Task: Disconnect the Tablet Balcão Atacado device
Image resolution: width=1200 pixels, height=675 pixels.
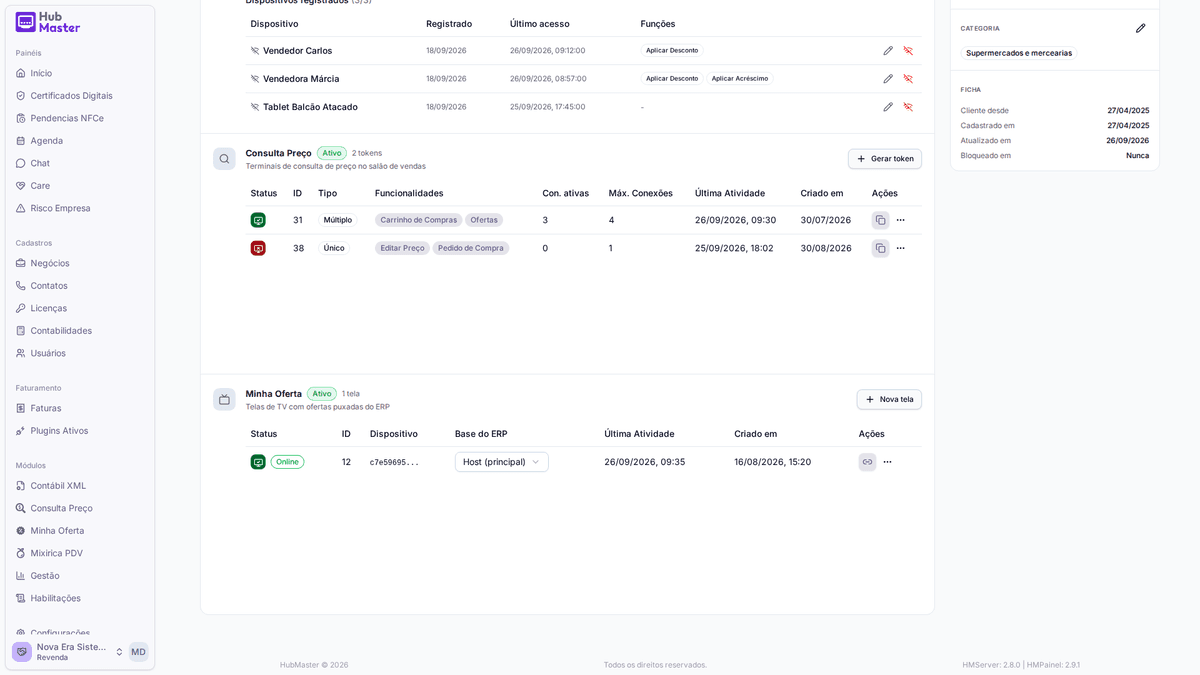Action: (908, 107)
